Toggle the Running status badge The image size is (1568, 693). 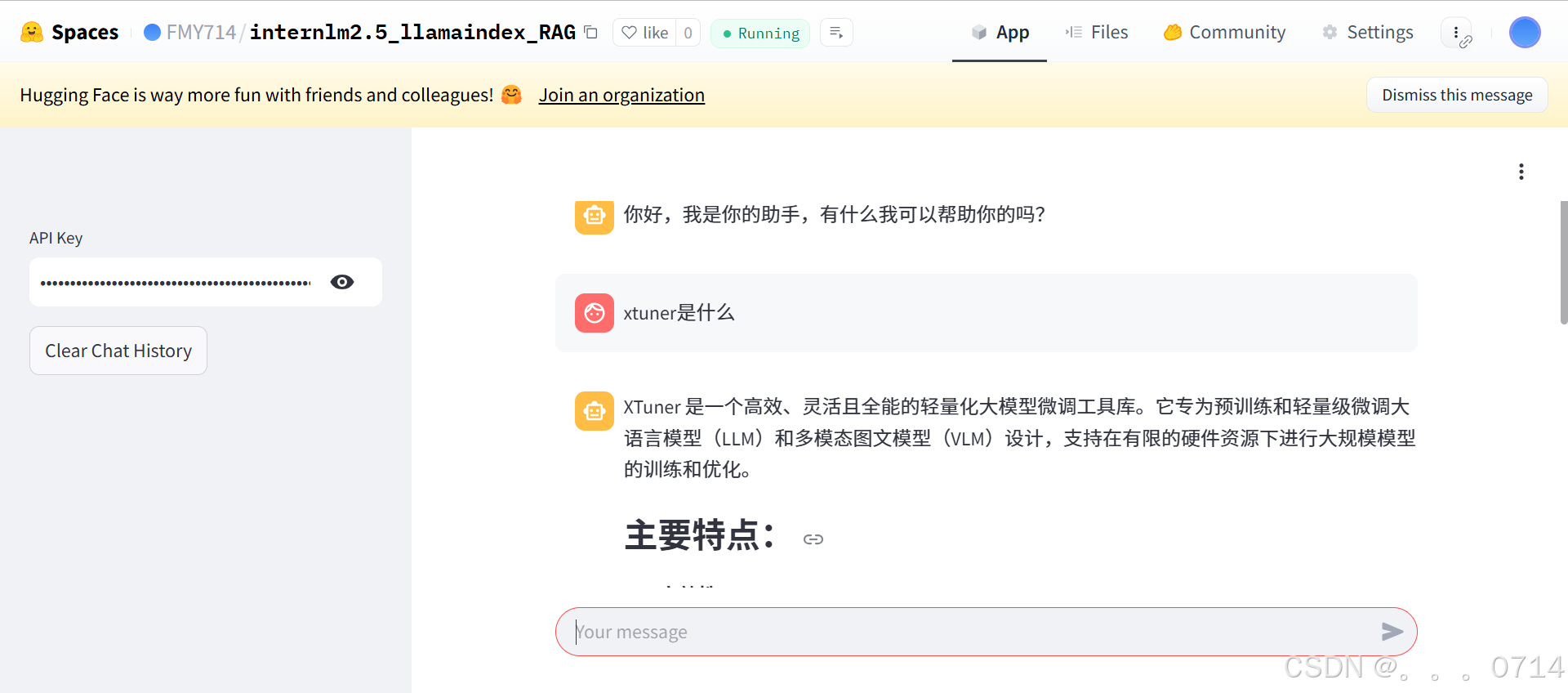click(759, 33)
